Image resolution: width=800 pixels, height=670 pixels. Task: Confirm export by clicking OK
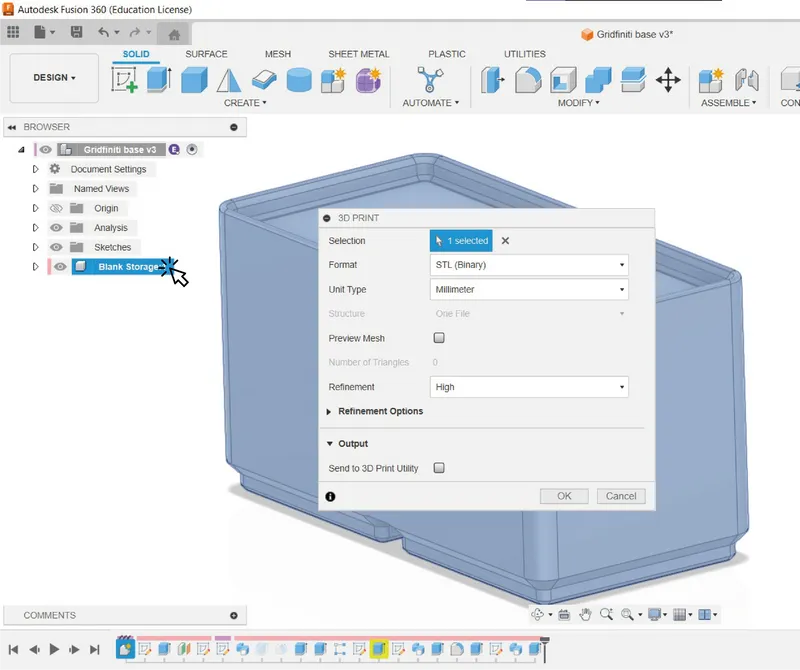(563, 495)
